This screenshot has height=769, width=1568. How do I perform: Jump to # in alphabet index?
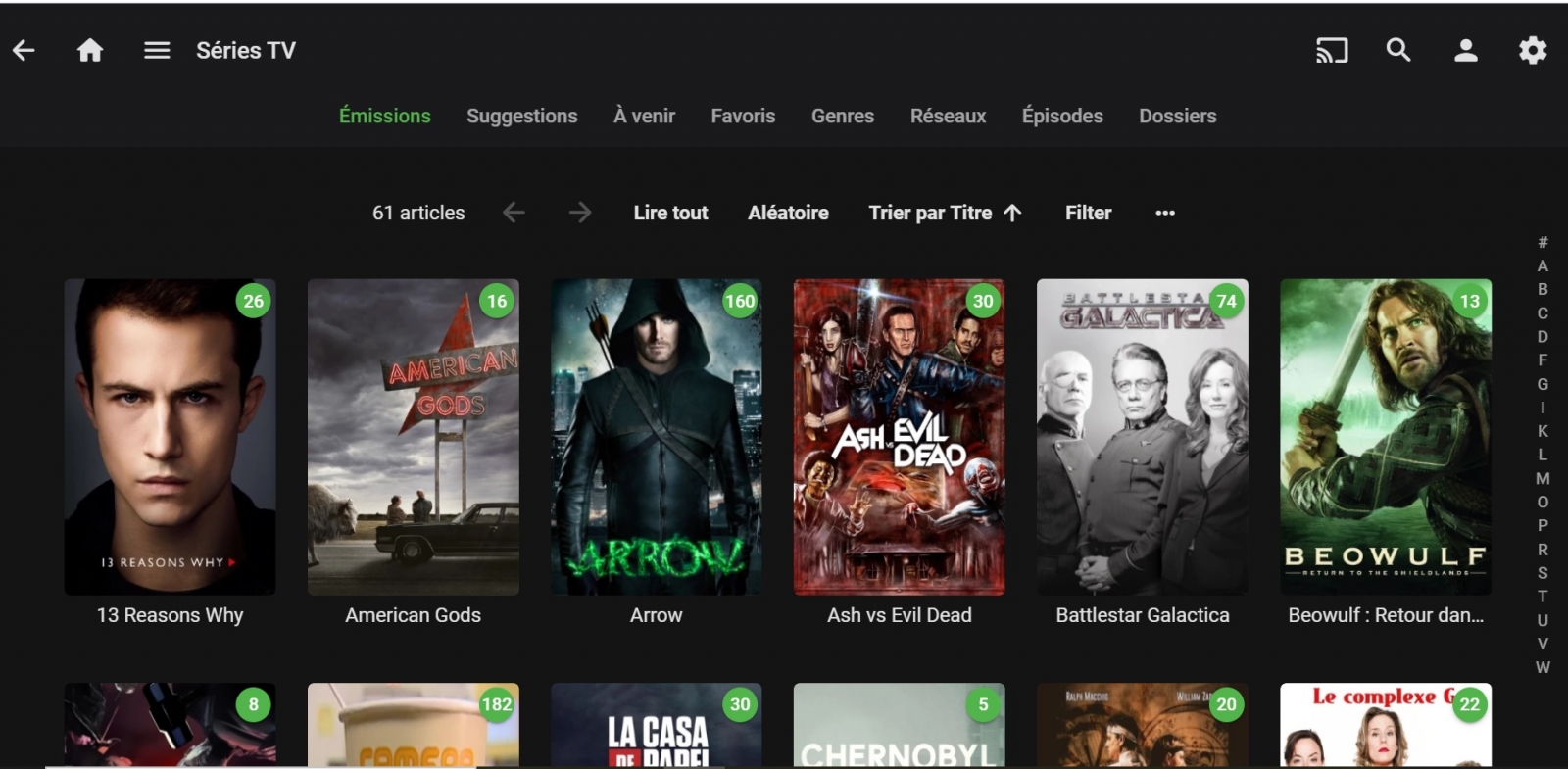pos(1543,242)
